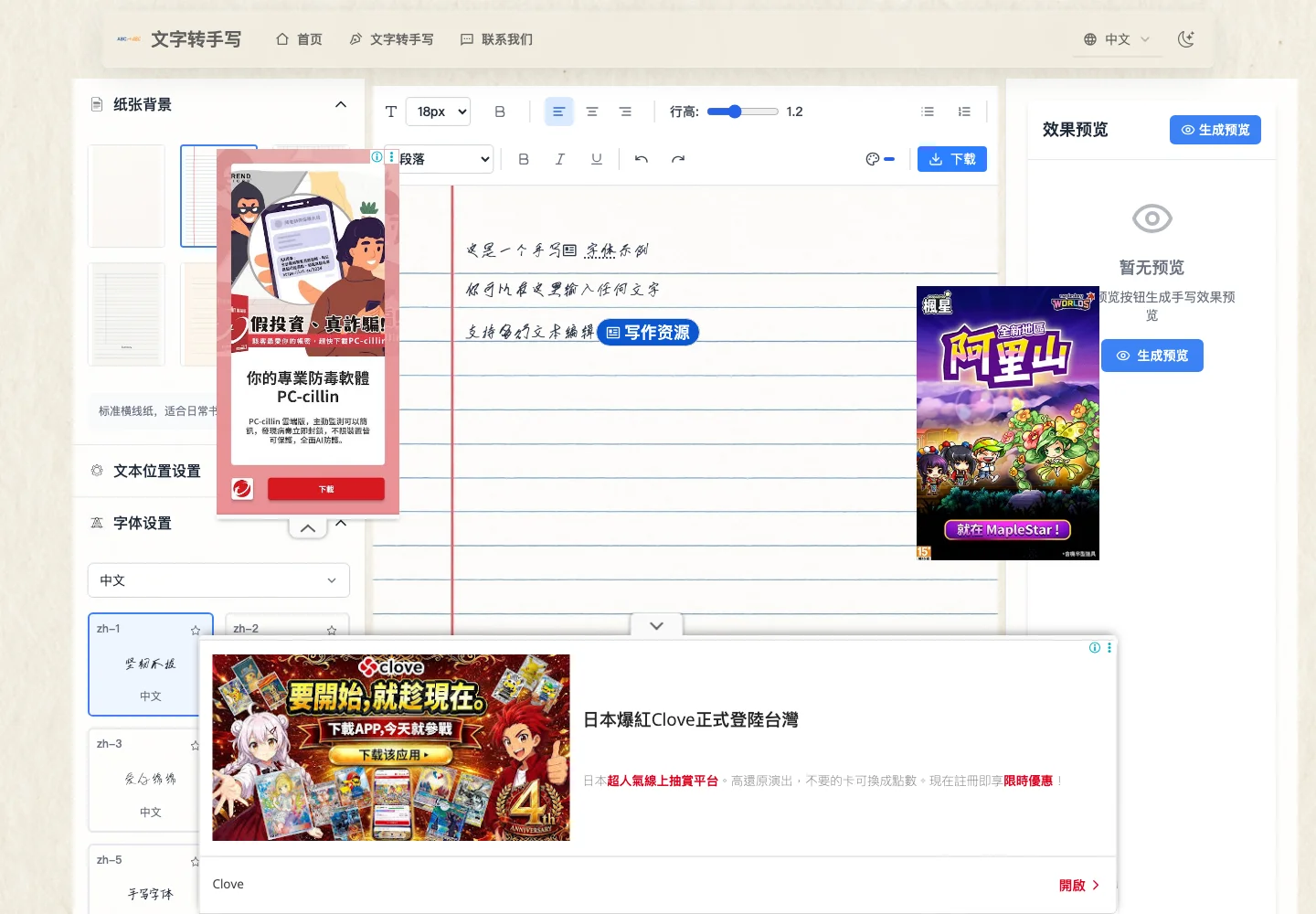The width and height of the screenshot is (1316, 914).
Task: Align text center
Action: pyautogui.click(x=592, y=112)
